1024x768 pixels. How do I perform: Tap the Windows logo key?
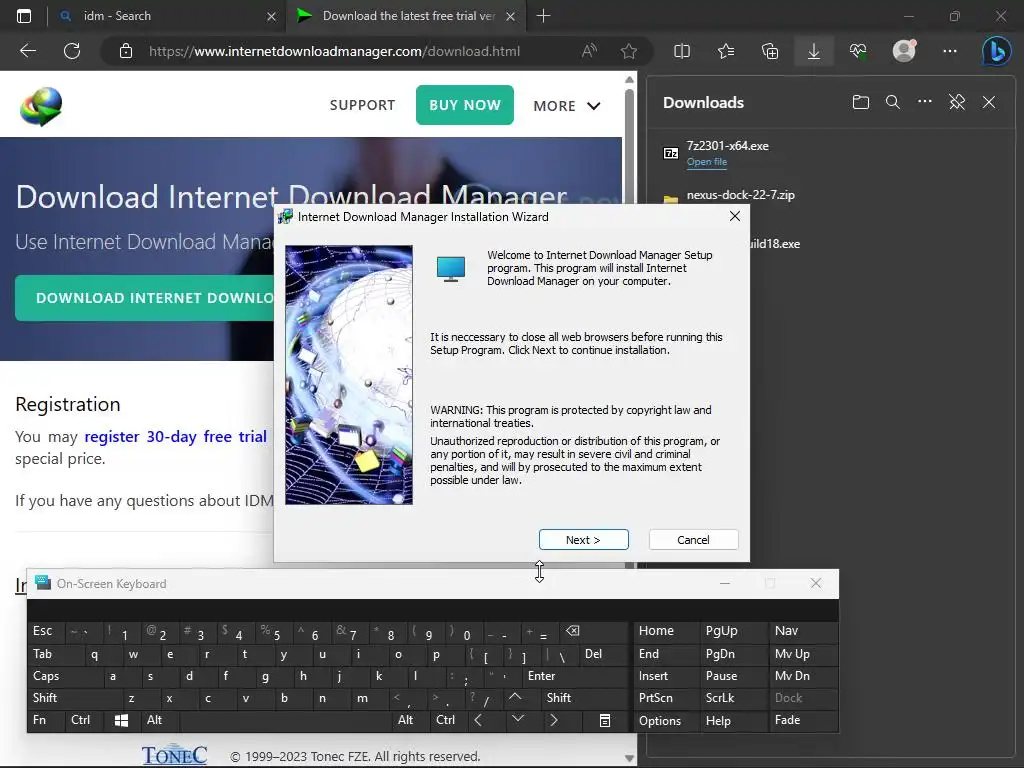tap(121, 720)
